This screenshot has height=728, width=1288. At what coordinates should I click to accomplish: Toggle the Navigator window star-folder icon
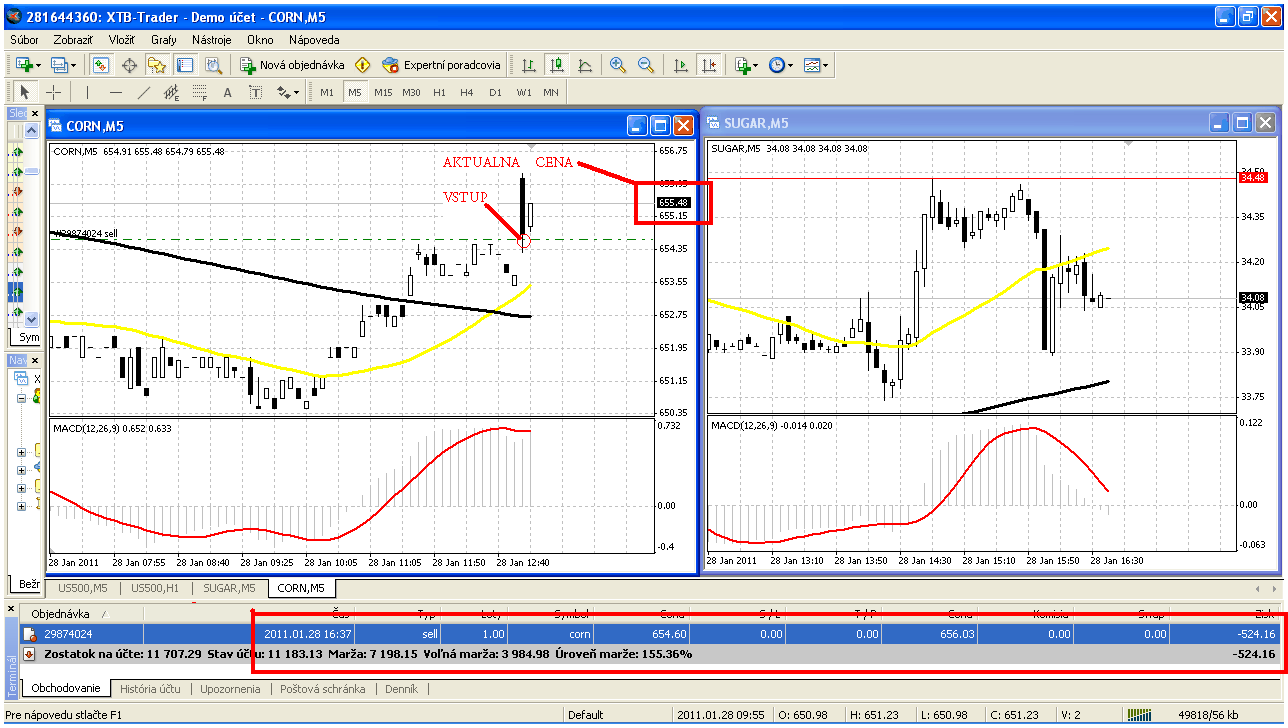pyautogui.click(x=157, y=65)
